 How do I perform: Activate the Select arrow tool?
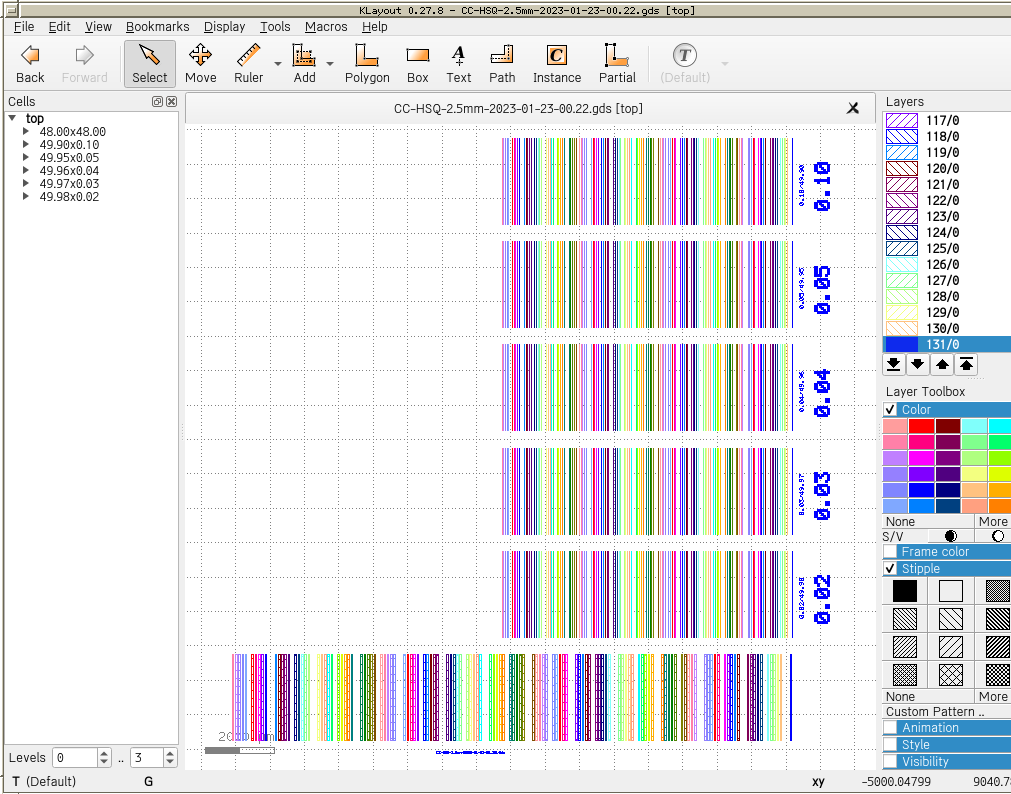[150, 63]
